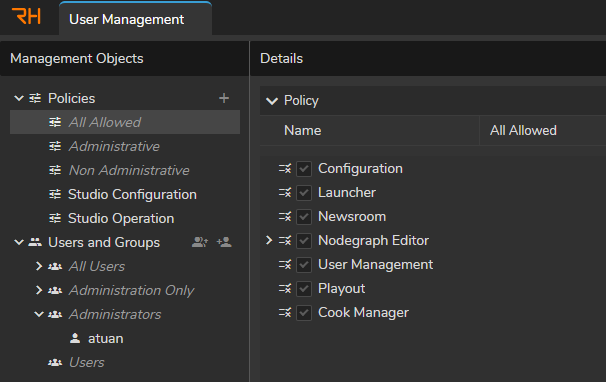Click the permission icon next to Playout
The image size is (606, 382).
coord(285,288)
